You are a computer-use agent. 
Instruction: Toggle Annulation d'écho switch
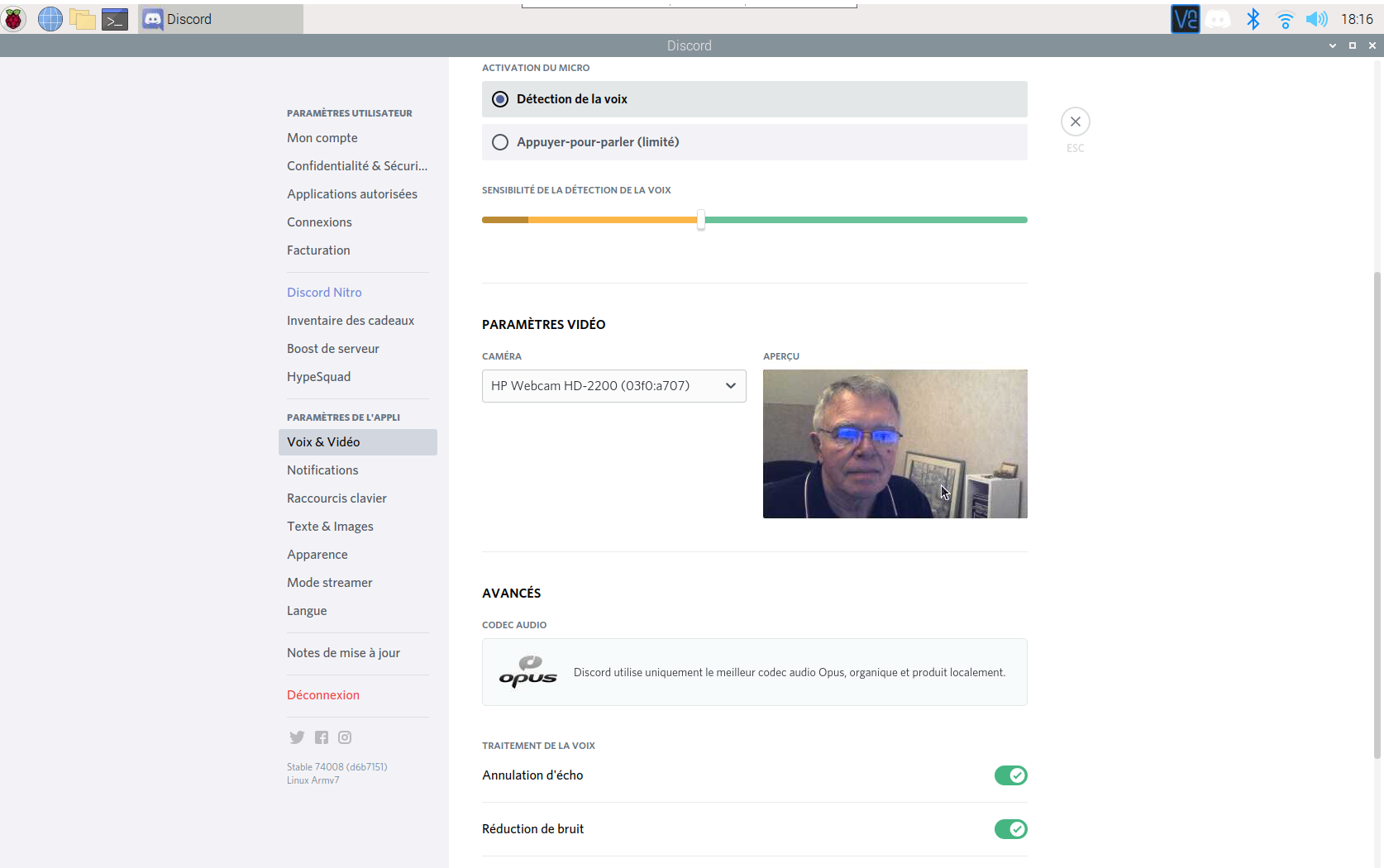1010,775
